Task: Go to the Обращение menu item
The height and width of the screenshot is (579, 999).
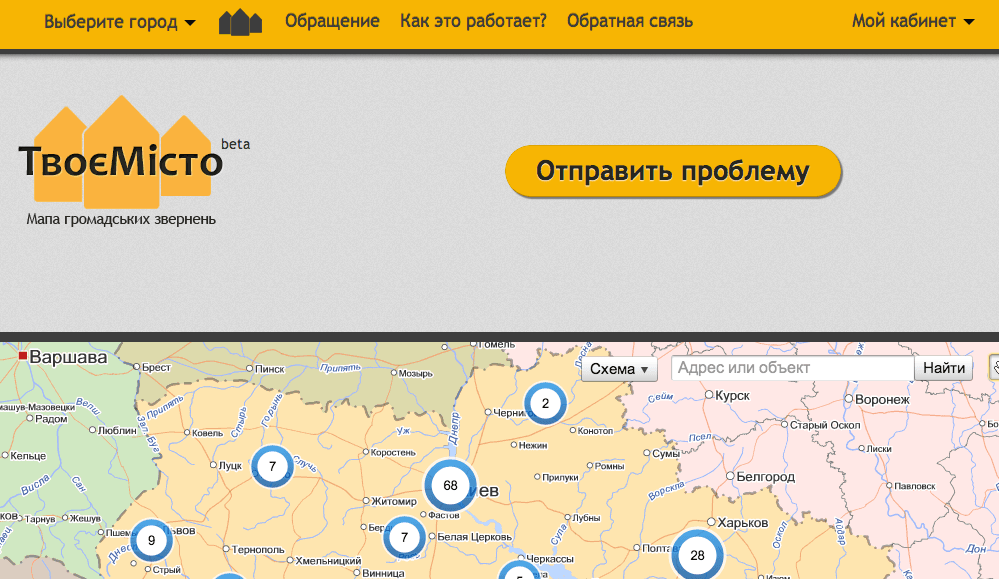Action: (x=332, y=22)
